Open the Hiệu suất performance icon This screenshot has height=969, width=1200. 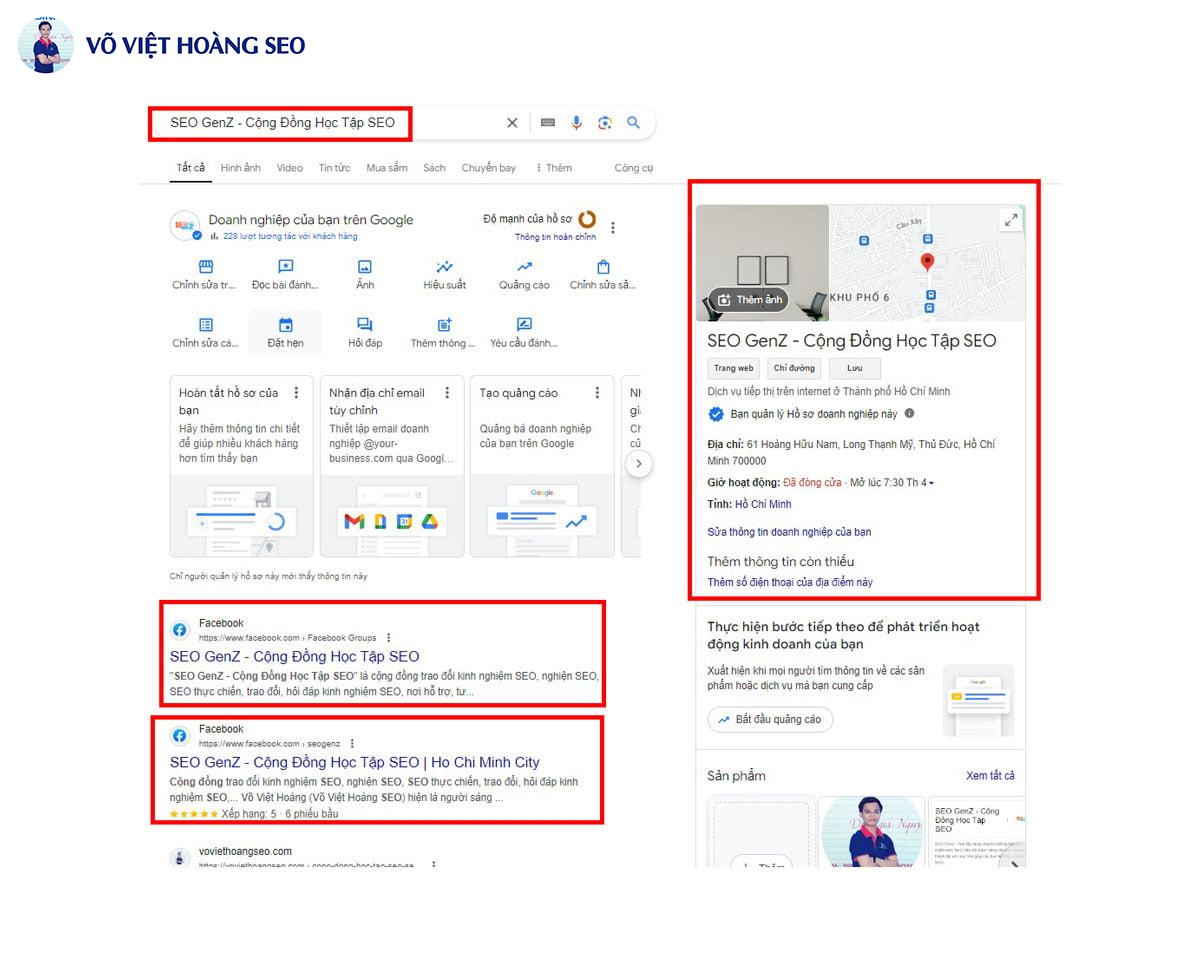point(444,267)
